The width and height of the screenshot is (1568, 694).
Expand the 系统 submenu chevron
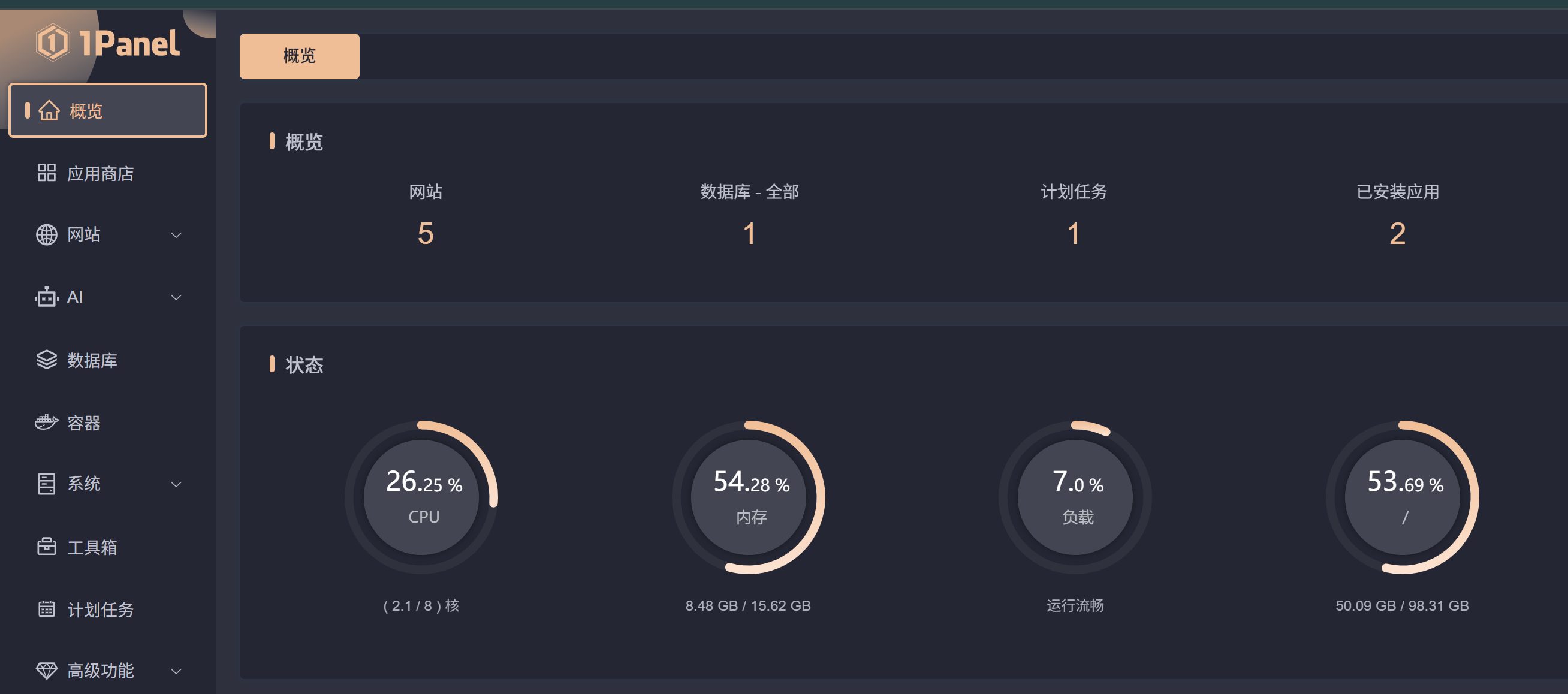point(176,485)
